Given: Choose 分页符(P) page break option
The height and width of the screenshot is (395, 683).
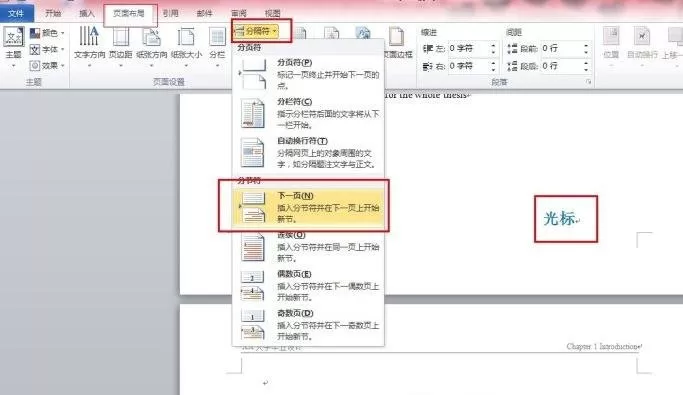Looking at the screenshot, I should [308, 74].
